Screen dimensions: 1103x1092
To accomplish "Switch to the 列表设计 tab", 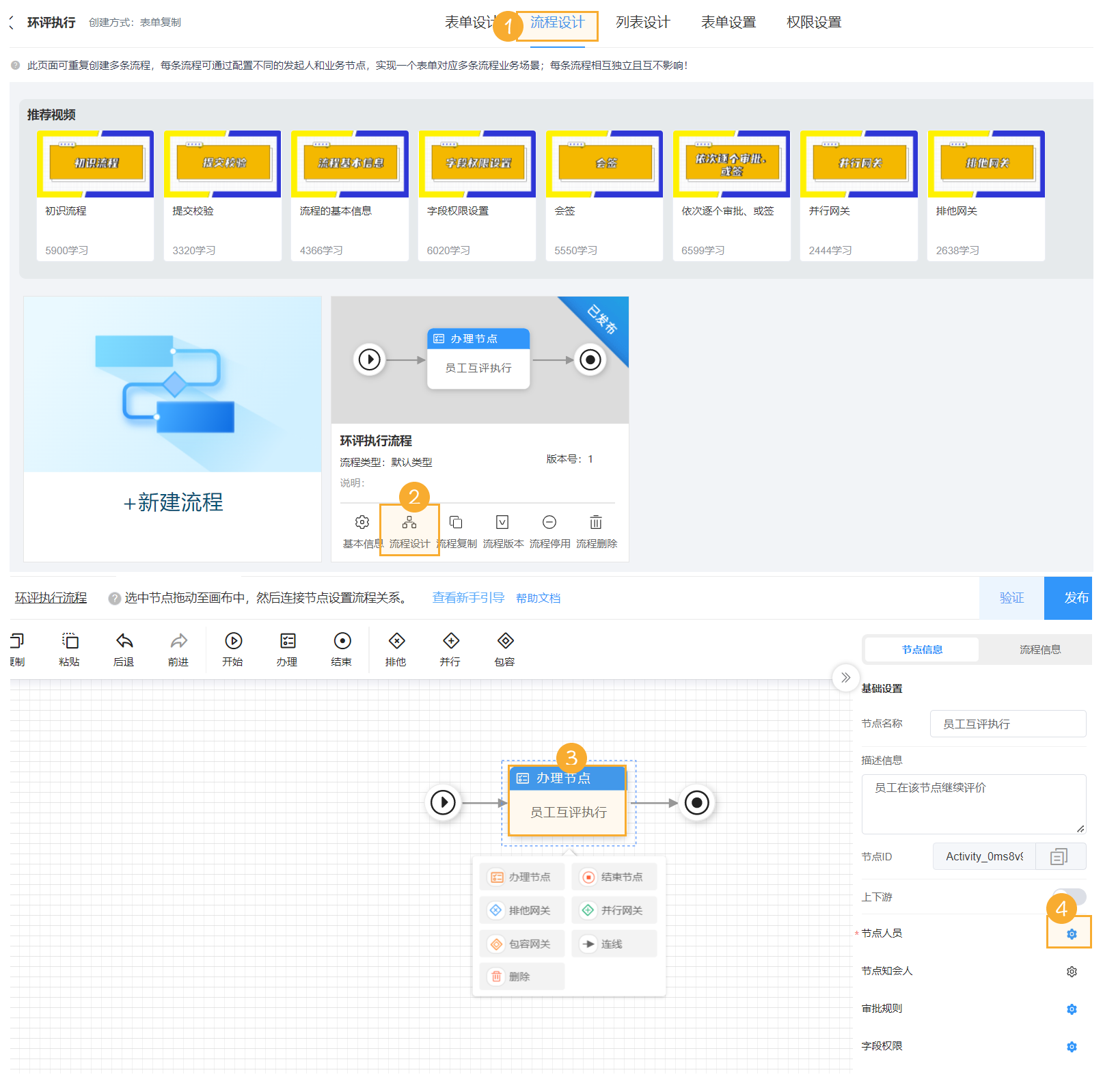I will [x=641, y=21].
